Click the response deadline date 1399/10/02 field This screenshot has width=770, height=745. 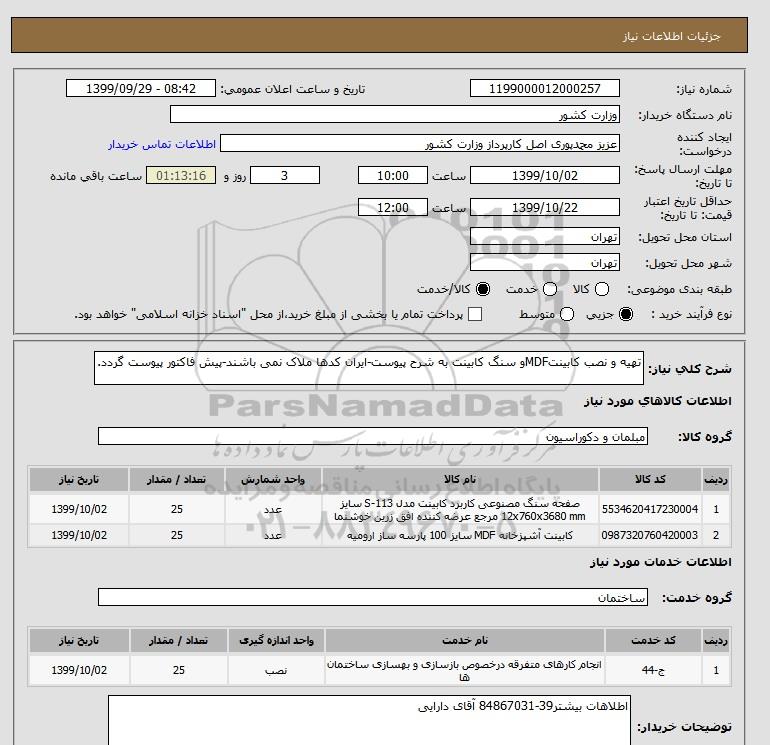545,175
